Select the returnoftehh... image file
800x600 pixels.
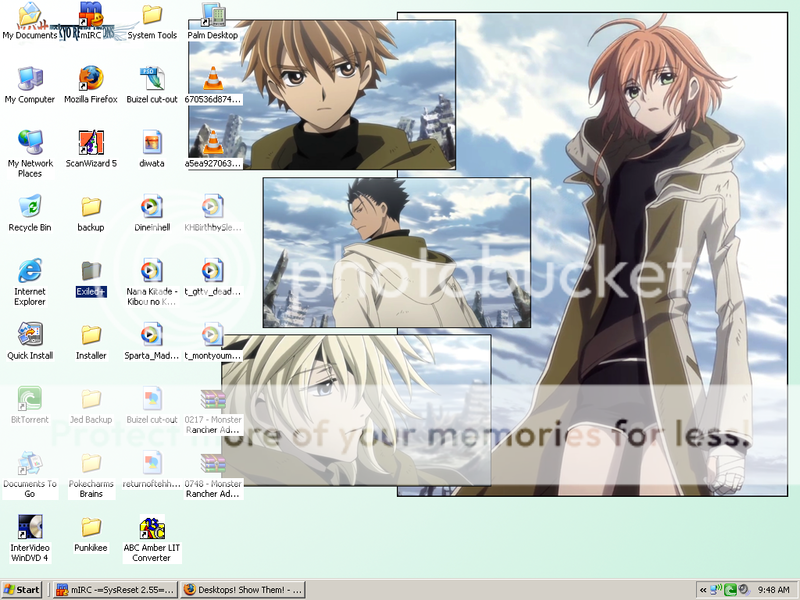152,469
